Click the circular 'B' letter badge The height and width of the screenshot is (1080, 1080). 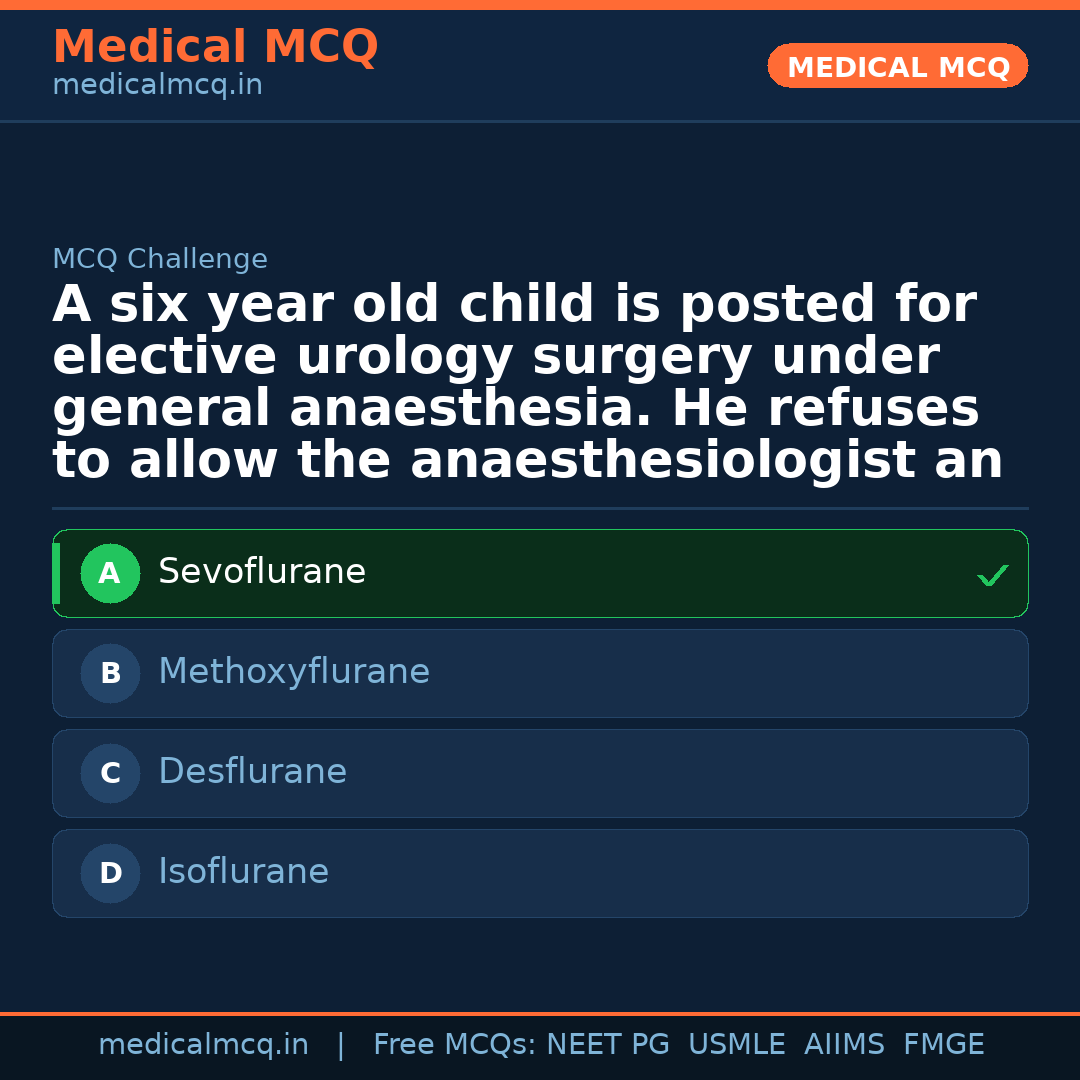coord(110,673)
